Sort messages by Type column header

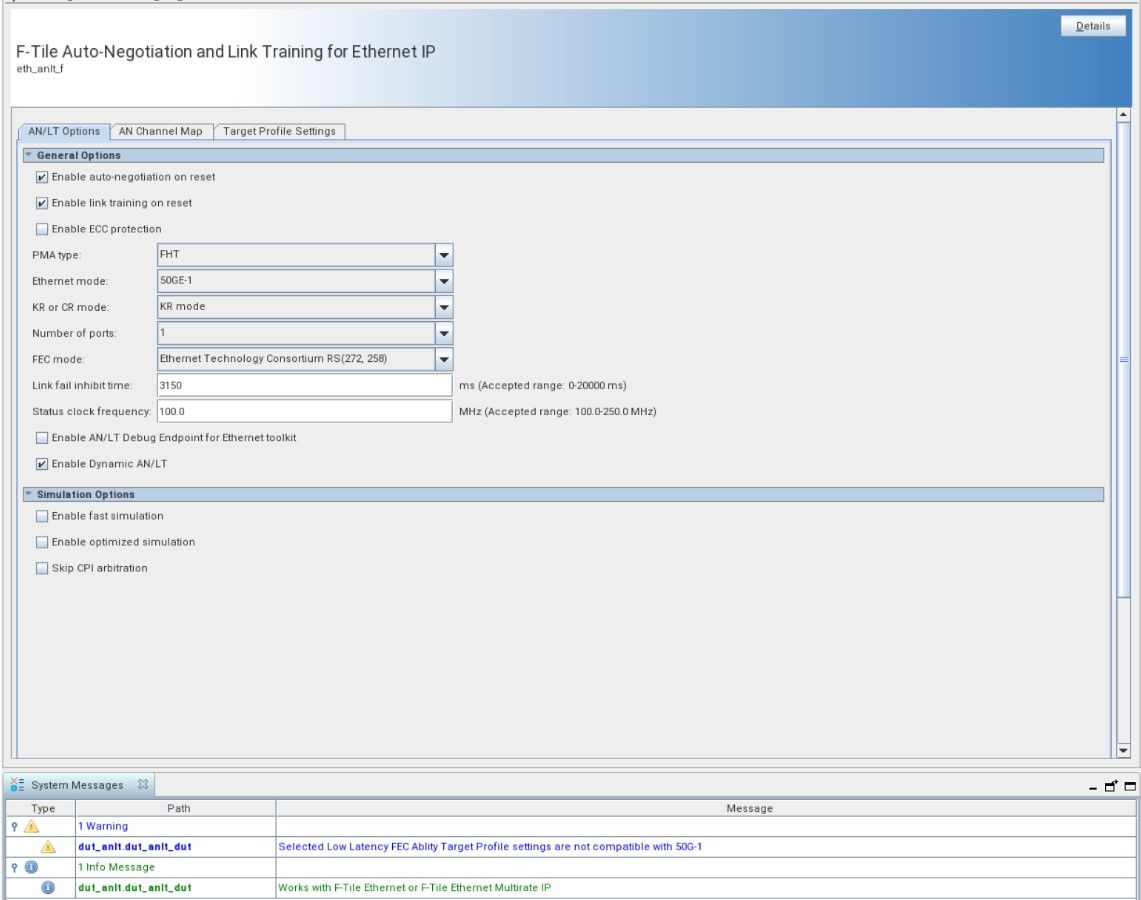pyautogui.click(x=42, y=808)
